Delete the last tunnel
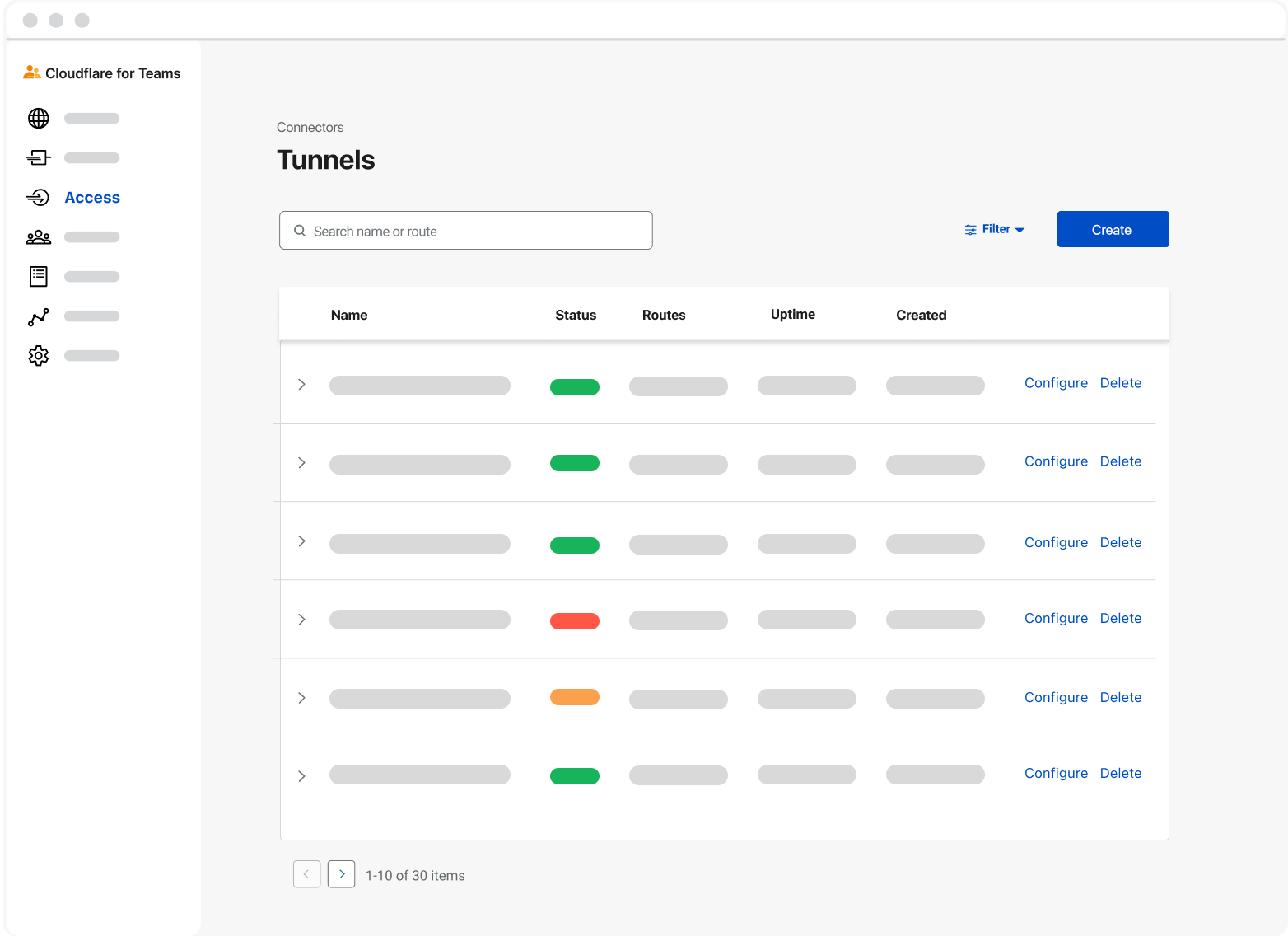 pyautogui.click(x=1121, y=773)
